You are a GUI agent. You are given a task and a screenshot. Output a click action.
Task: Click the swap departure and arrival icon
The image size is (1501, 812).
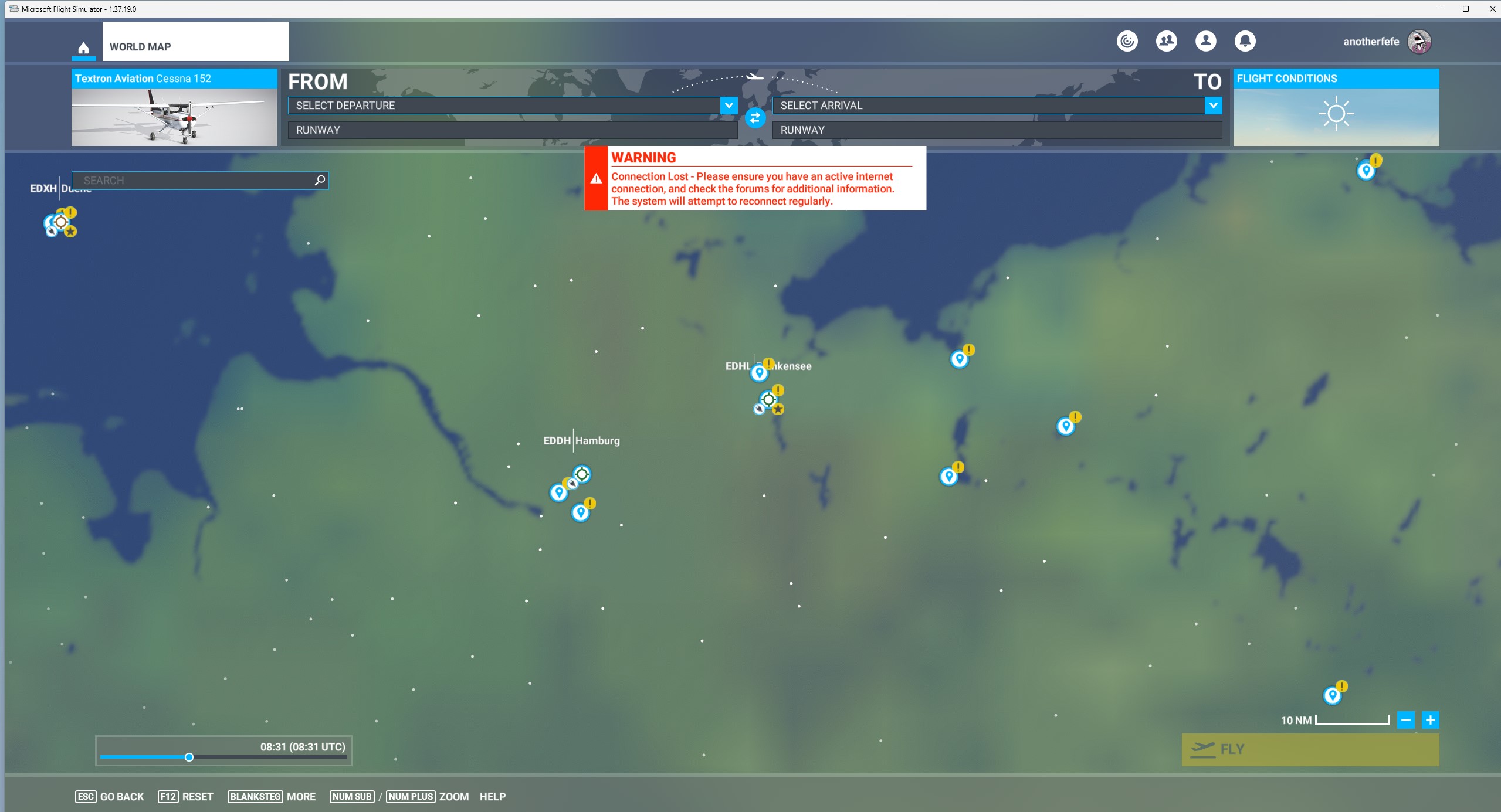click(755, 118)
